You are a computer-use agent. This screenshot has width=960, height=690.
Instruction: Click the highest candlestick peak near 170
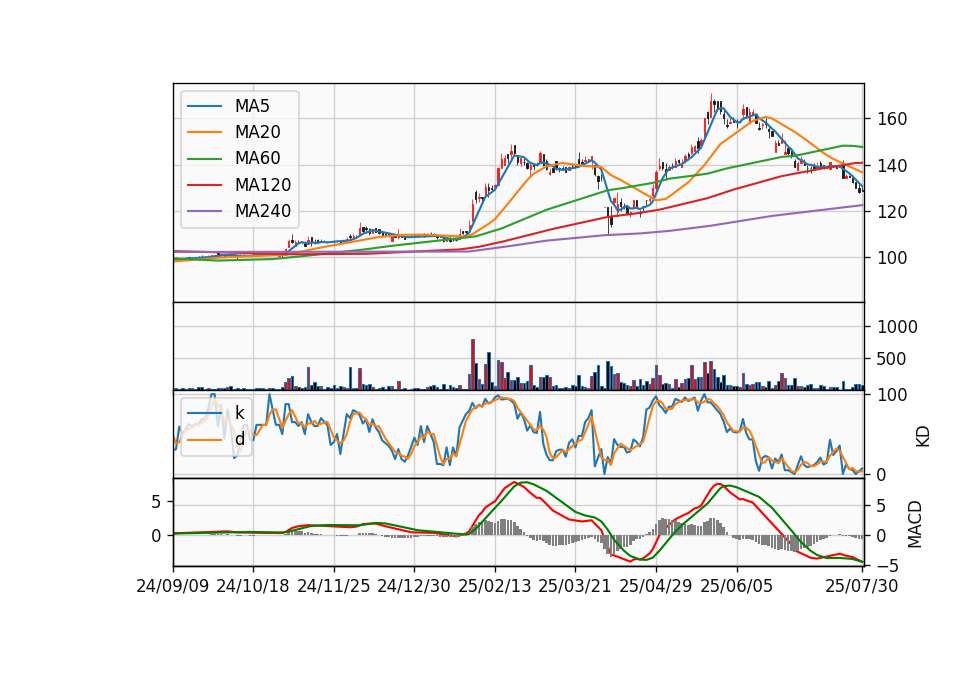click(711, 104)
